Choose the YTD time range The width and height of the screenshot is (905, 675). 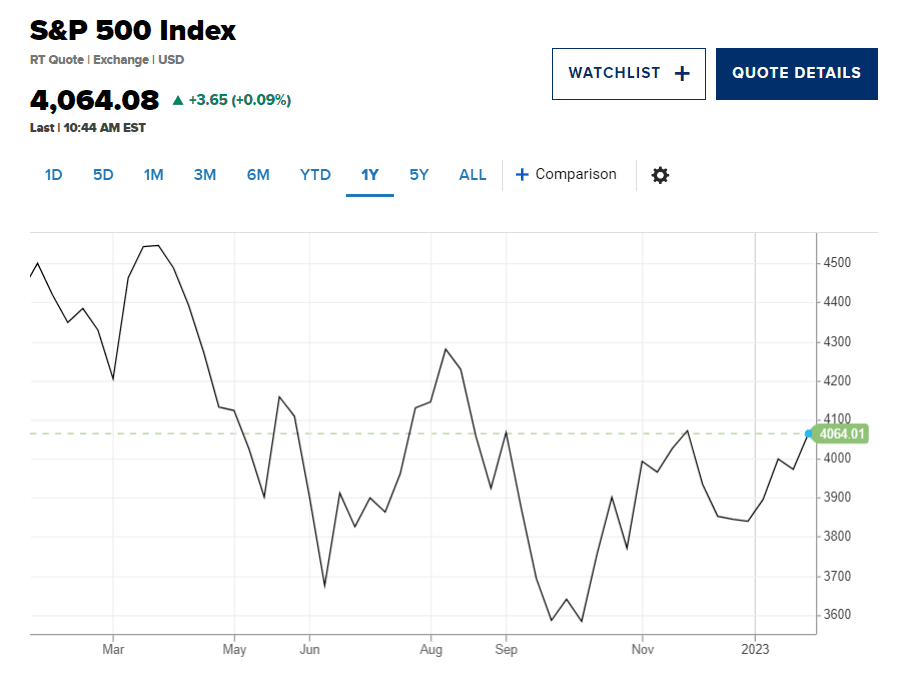click(x=315, y=175)
